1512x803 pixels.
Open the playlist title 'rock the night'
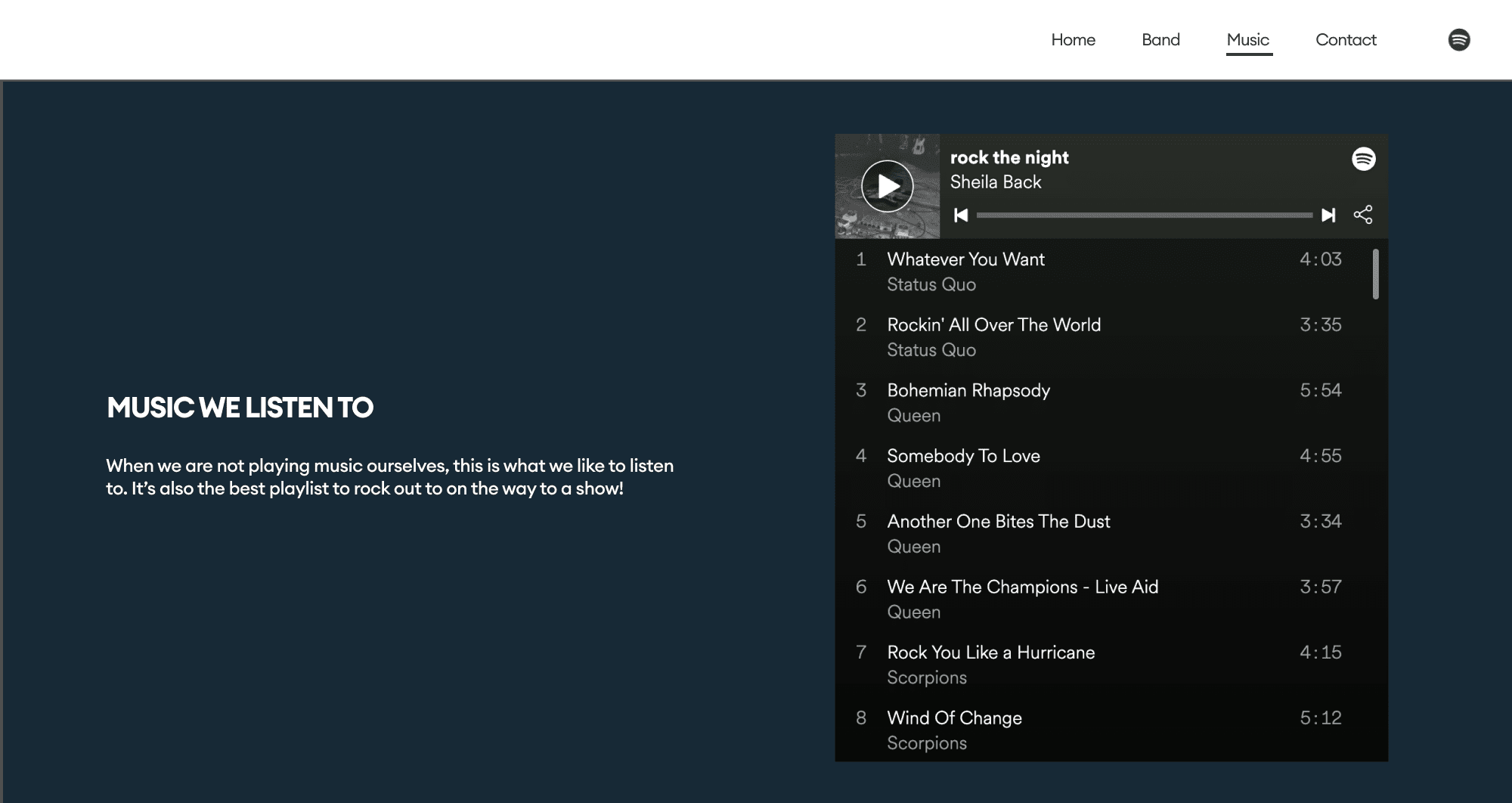pos(1009,157)
